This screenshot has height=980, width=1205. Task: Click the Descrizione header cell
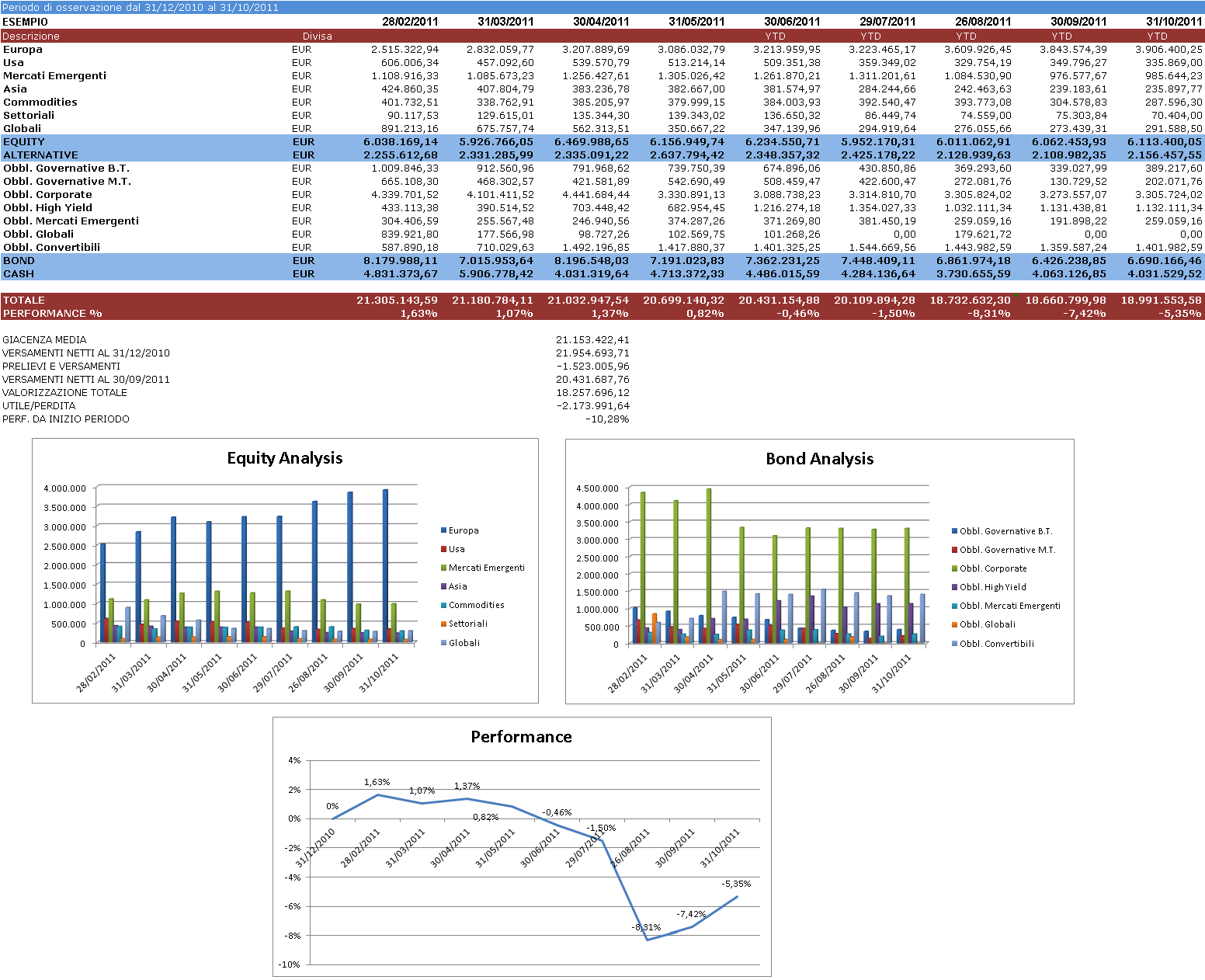pos(31,36)
